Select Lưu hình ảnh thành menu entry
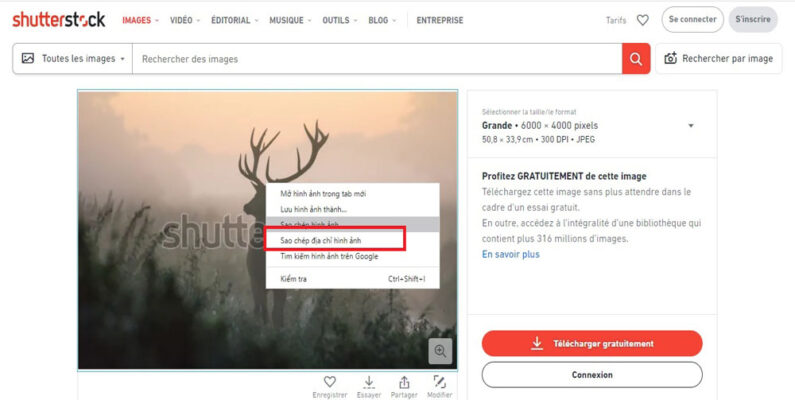This screenshot has height=400, width=795. point(314,208)
